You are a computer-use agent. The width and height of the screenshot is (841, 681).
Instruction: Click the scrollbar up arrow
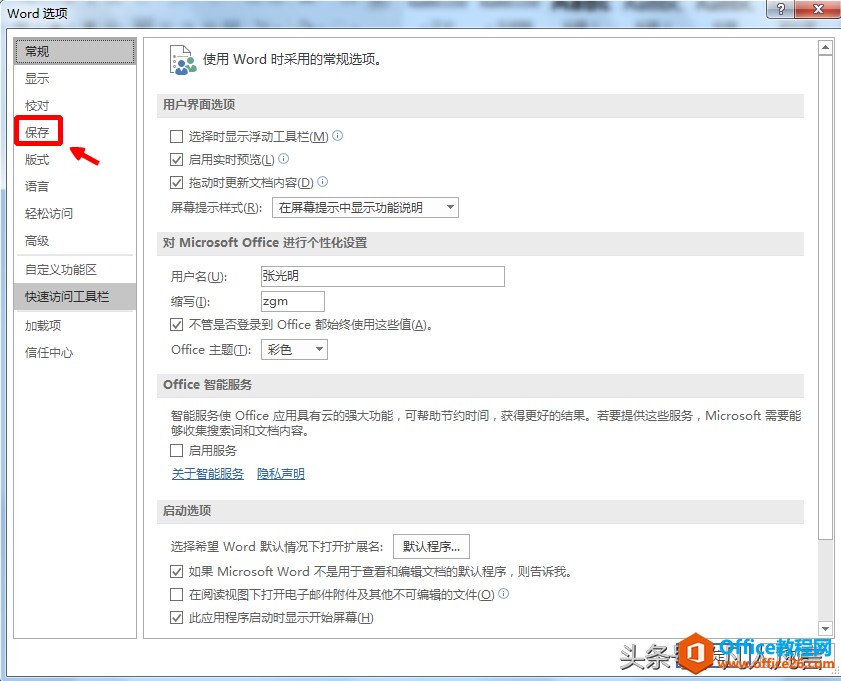[x=825, y=48]
